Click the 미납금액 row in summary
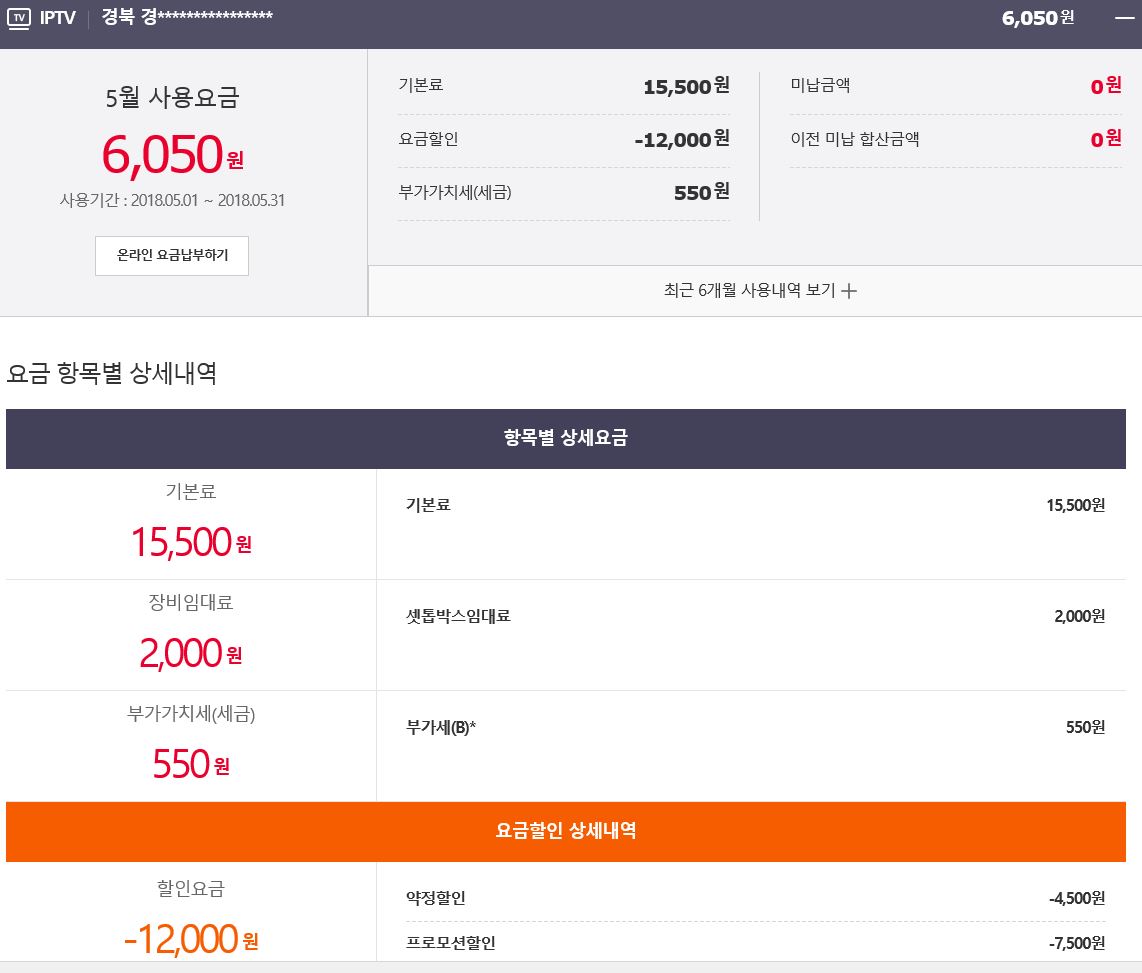1142x973 pixels. click(955, 86)
